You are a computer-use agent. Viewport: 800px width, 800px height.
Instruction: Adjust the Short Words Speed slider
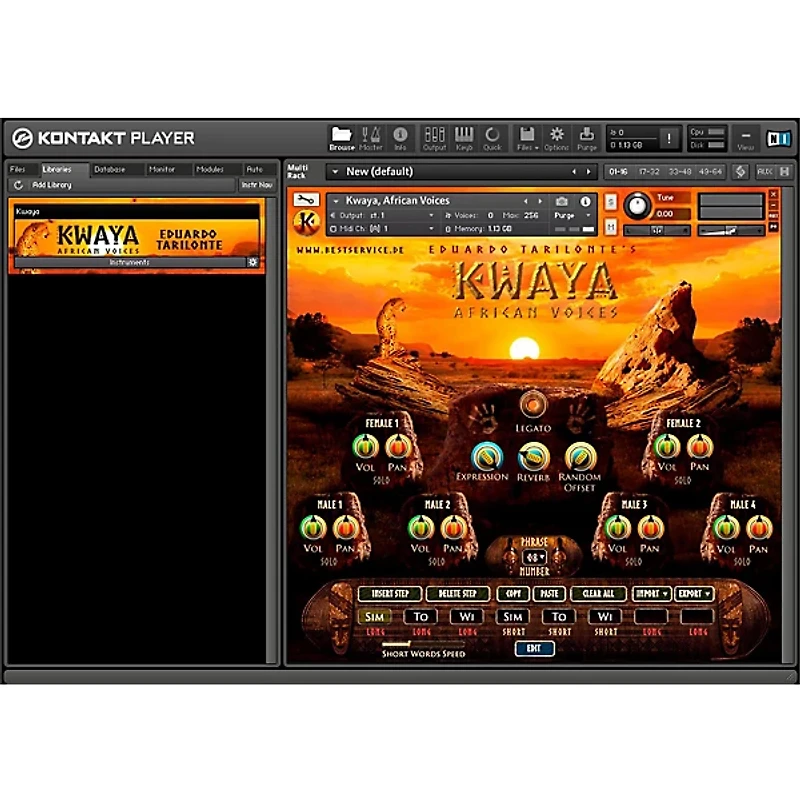[x=423, y=644]
